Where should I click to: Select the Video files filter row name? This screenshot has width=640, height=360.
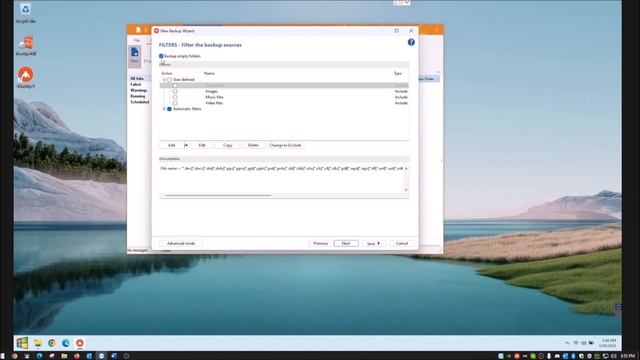[214, 103]
